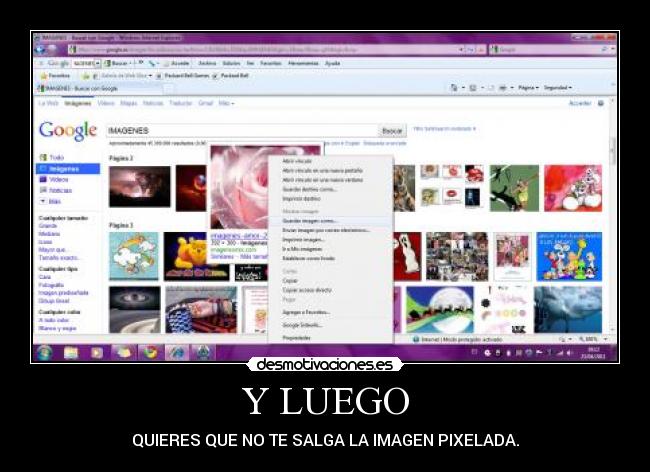Open Gmail from Google top navigation
The width and height of the screenshot is (650, 472).
pyautogui.click(x=205, y=103)
